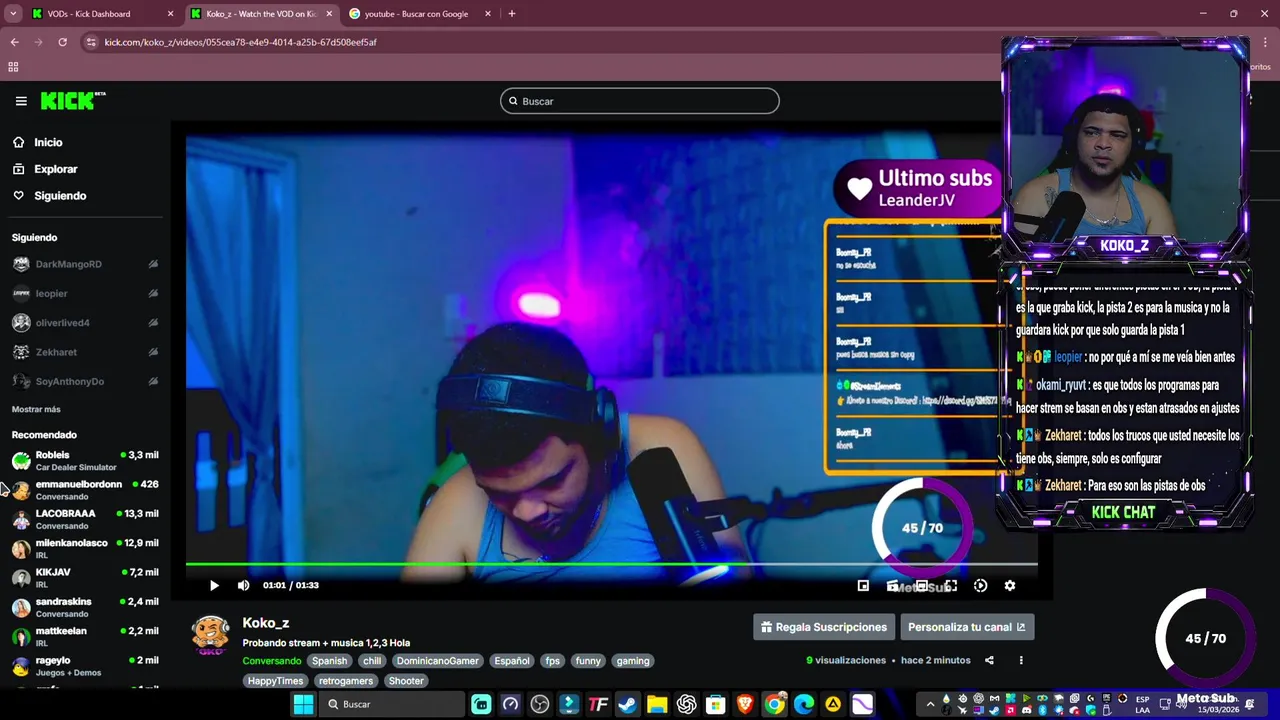Screen dimensions: 1280x720
Task: Show hidden system tray icons
Action: tap(930, 704)
